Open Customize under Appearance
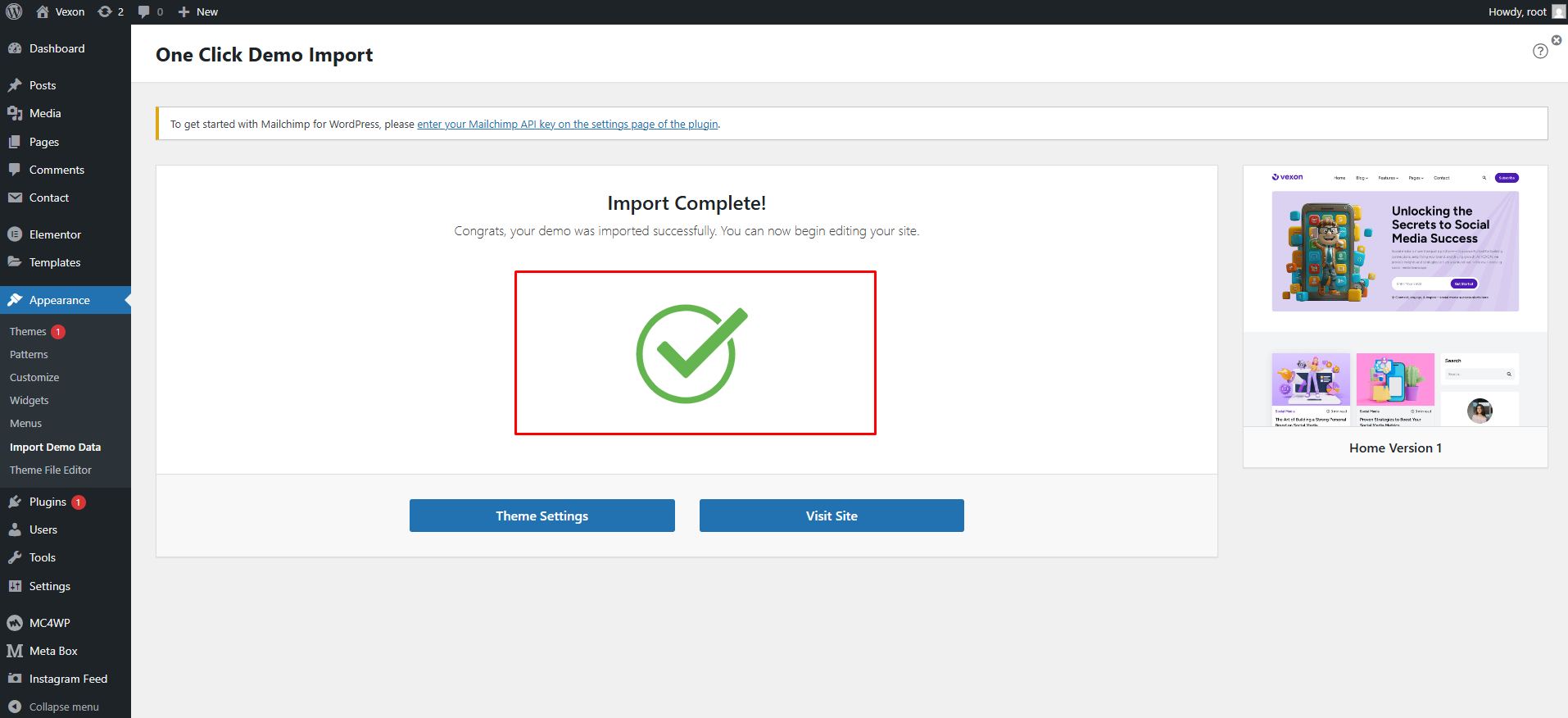Screen dimensions: 1568x718 [34, 377]
